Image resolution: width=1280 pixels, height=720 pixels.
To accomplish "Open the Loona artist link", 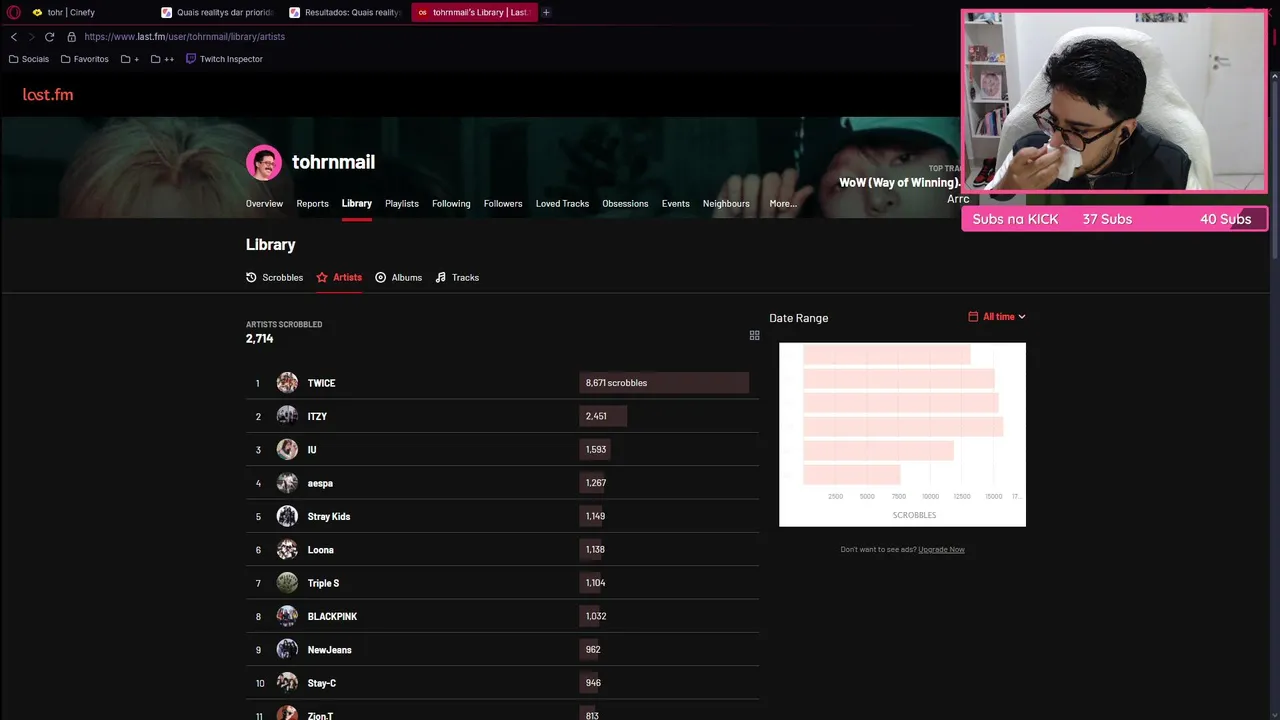I will [x=320, y=550].
